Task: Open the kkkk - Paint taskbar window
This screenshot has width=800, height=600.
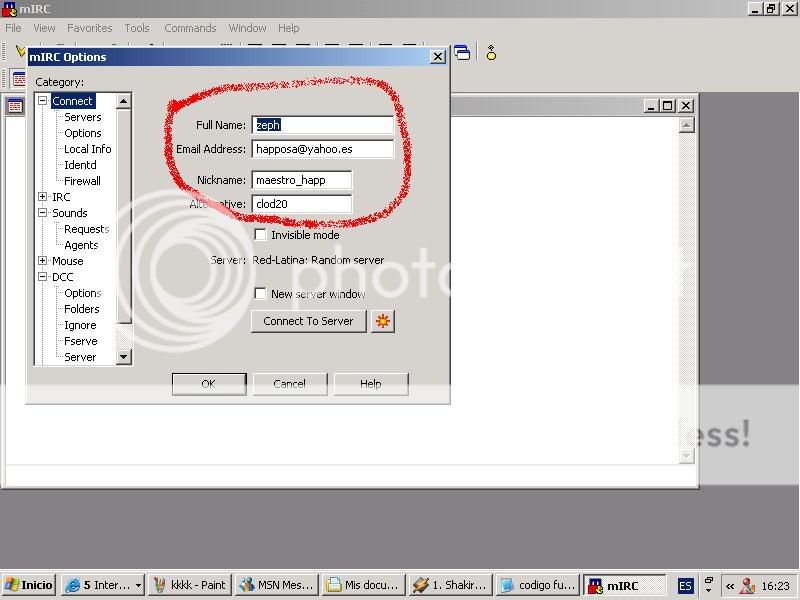Action: pyautogui.click(x=190, y=585)
